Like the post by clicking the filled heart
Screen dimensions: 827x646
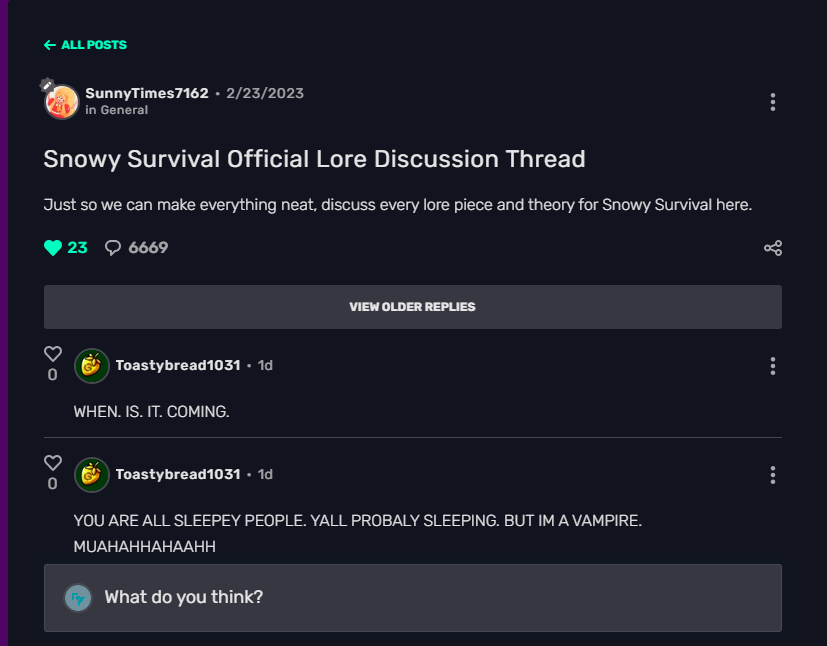pyautogui.click(x=51, y=246)
